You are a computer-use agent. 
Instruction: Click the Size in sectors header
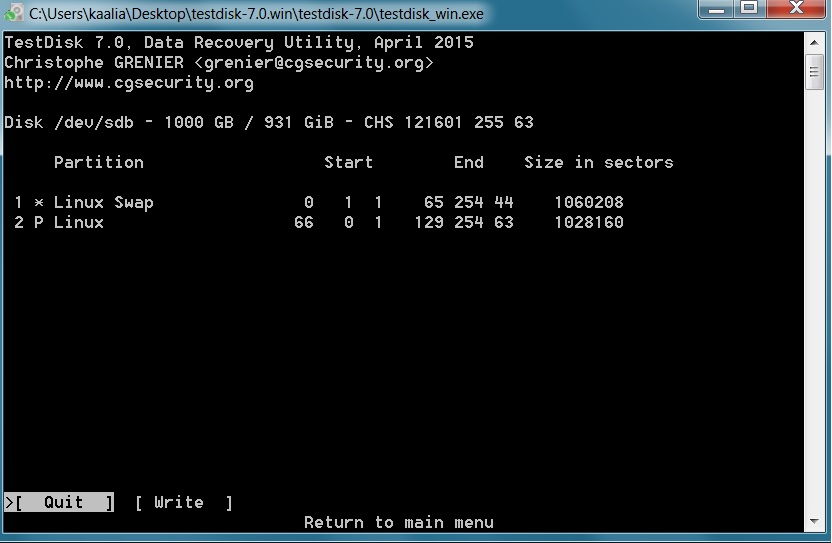599,162
